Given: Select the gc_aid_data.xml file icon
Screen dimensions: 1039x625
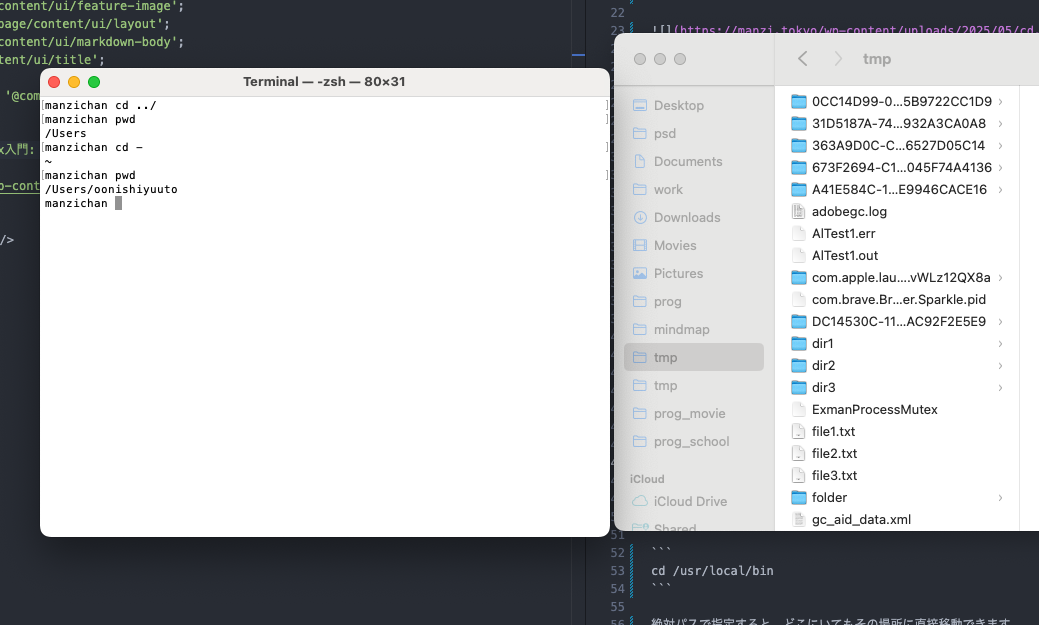Looking at the screenshot, I should coord(799,520).
